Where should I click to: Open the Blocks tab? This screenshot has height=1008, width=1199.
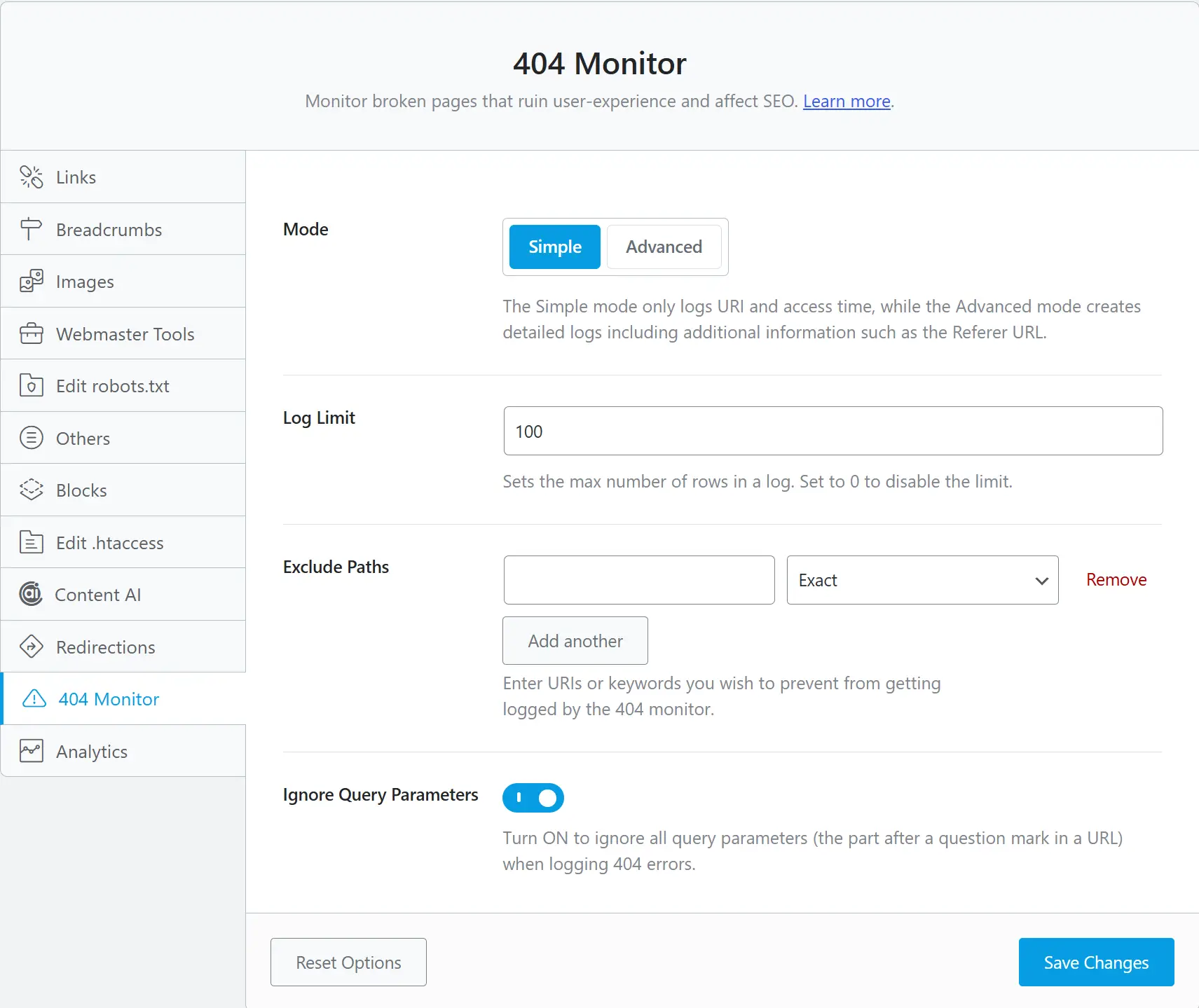pos(123,490)
